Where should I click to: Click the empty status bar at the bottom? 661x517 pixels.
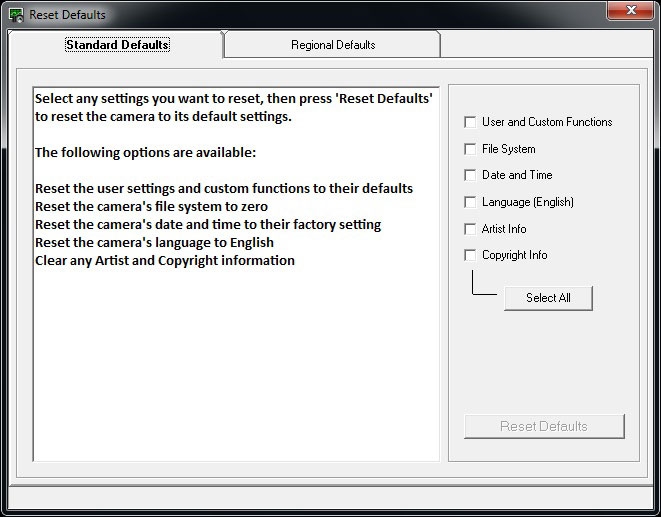pos(330,498)
